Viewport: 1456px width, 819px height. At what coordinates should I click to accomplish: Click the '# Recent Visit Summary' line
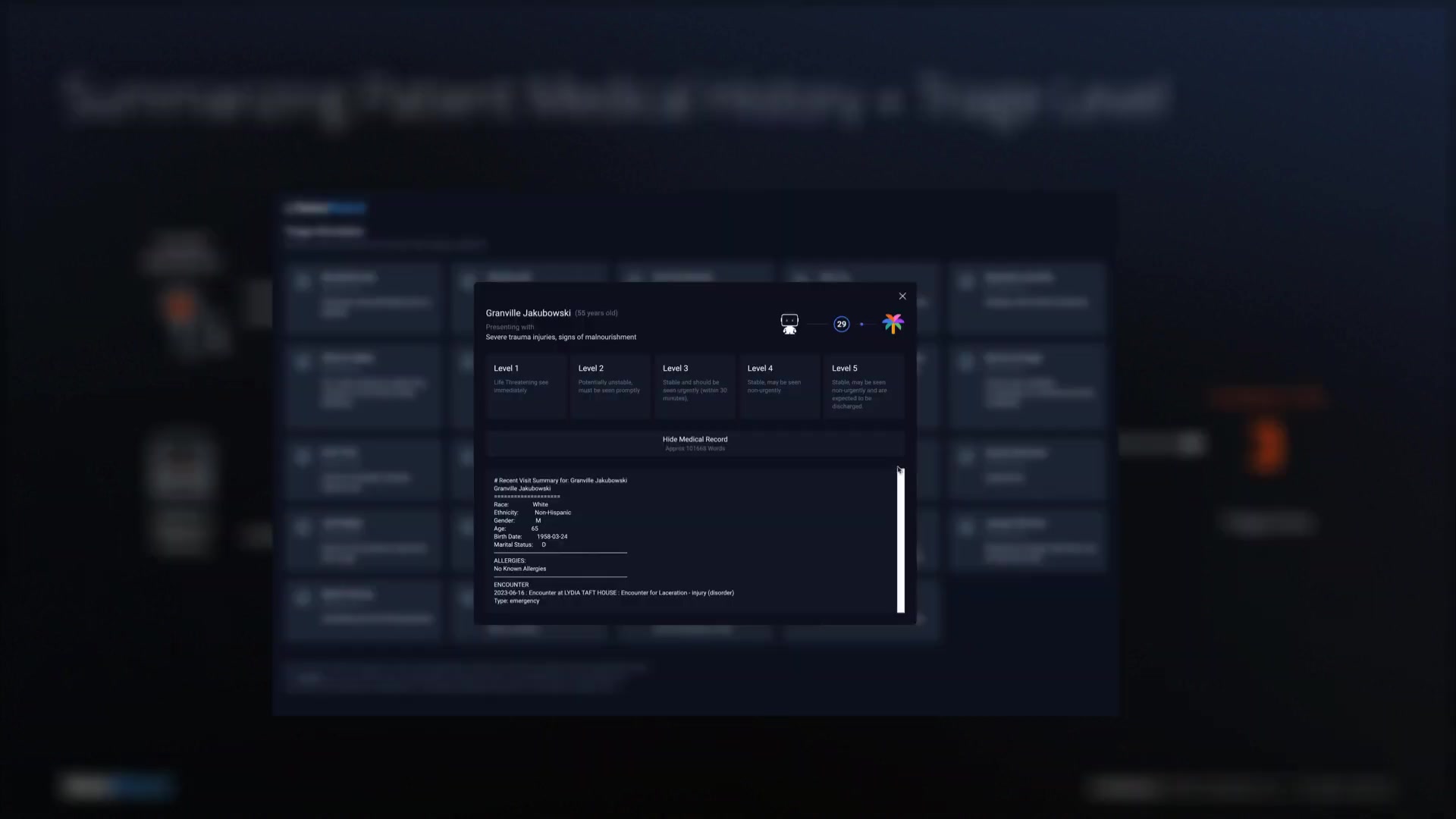pyautogui.click(x=560, y=480)
